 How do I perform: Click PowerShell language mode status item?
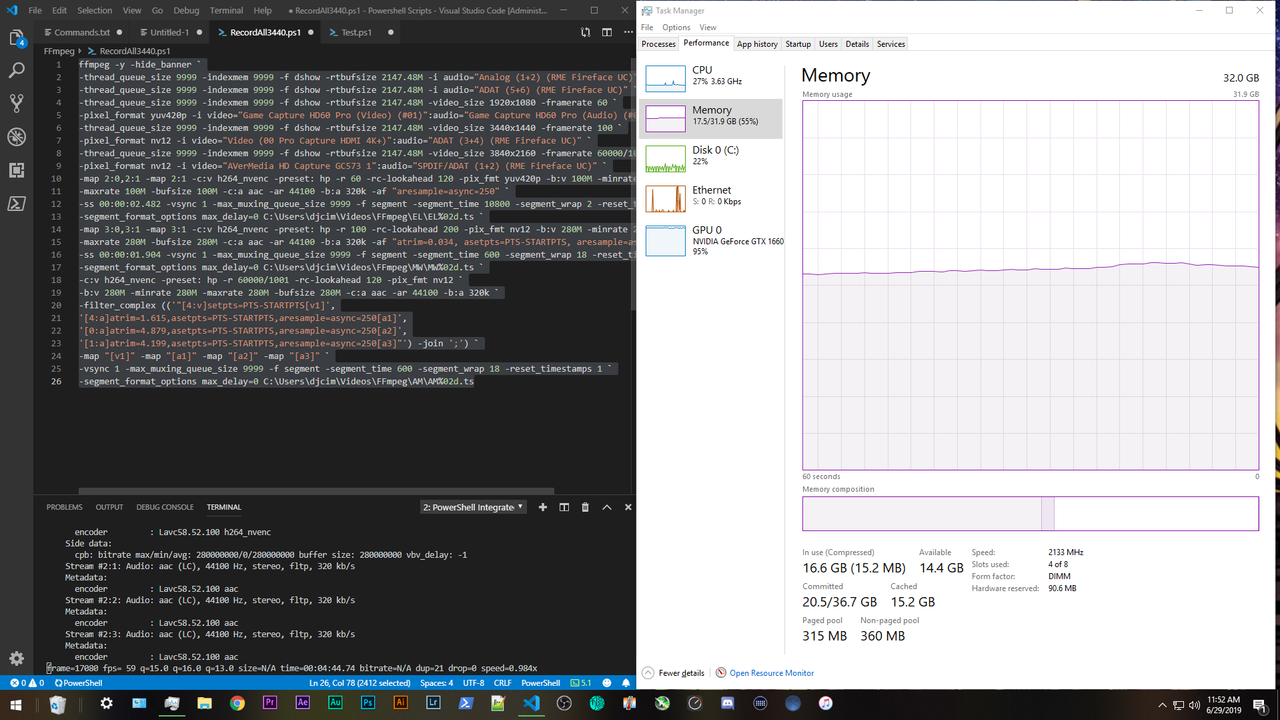point(540,683)
